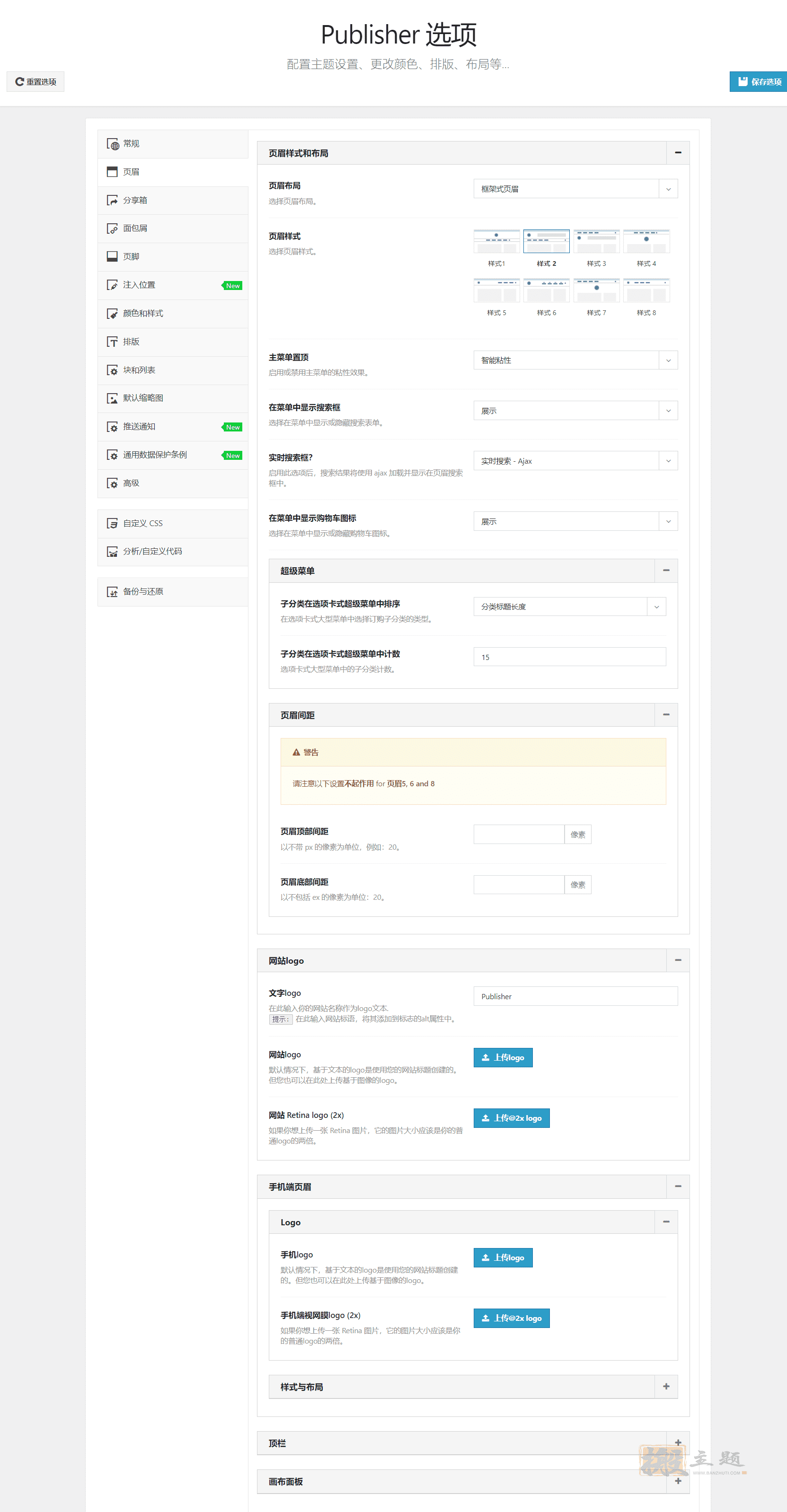This screenshot has height=1512, width=787.
Task: Collapse the 页眉样式和布局 section
Action: point(678,153)
